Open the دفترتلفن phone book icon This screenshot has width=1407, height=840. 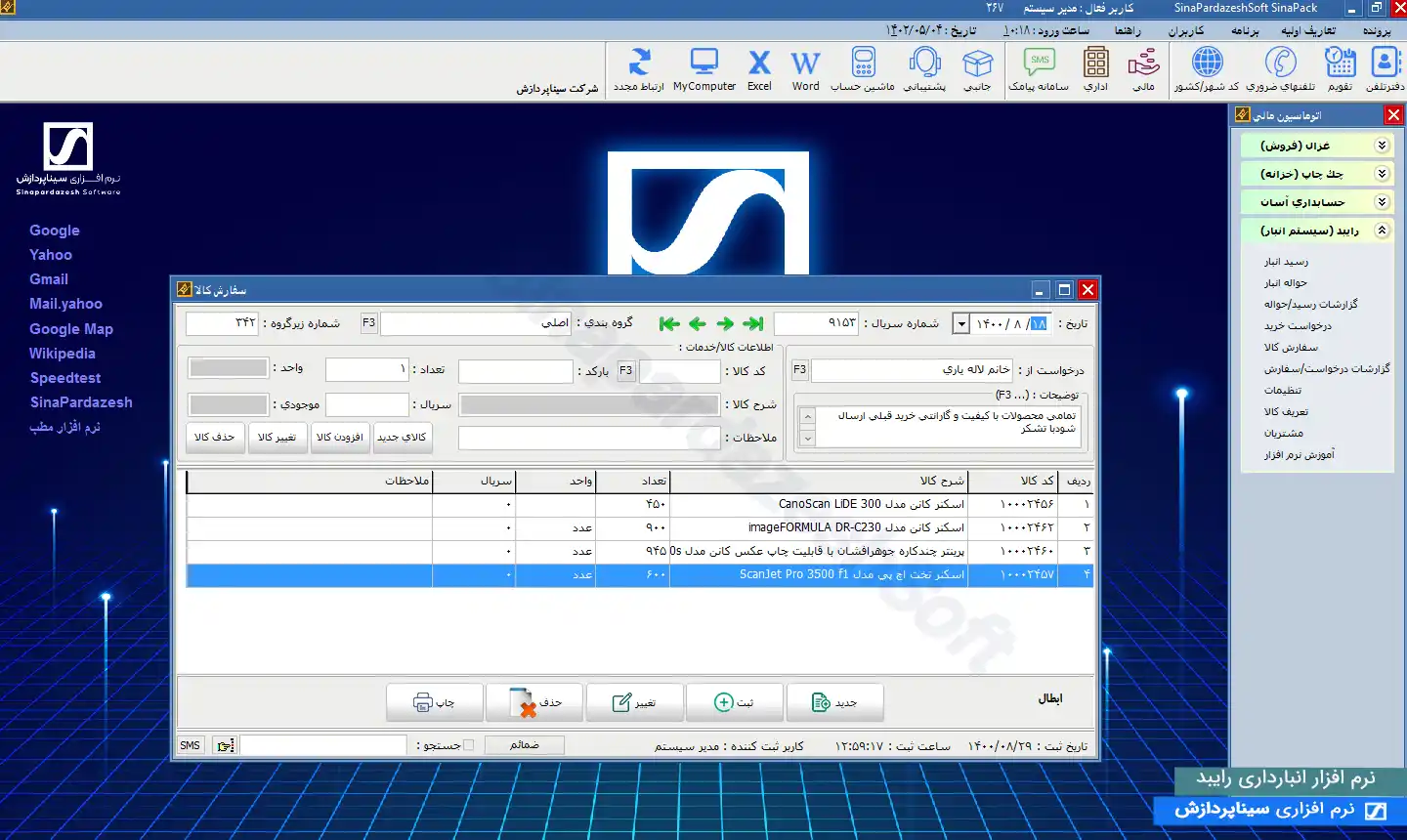[1385, 68]
